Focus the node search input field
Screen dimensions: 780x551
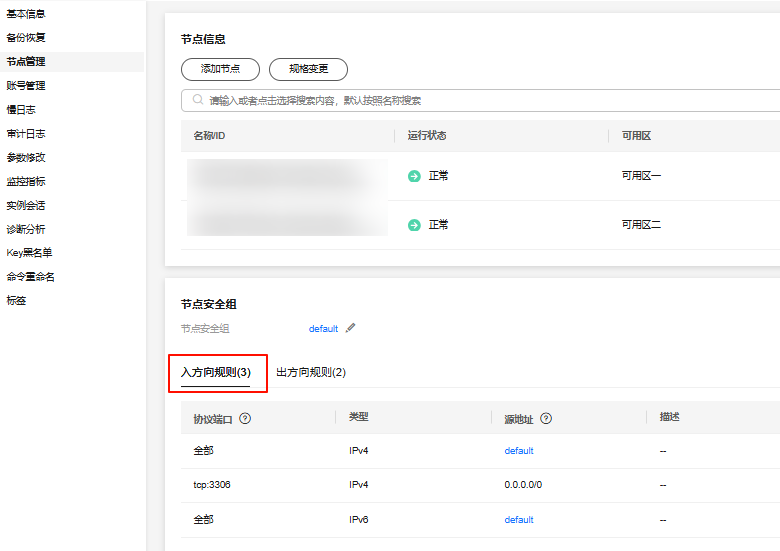click(x=480, y=101)
